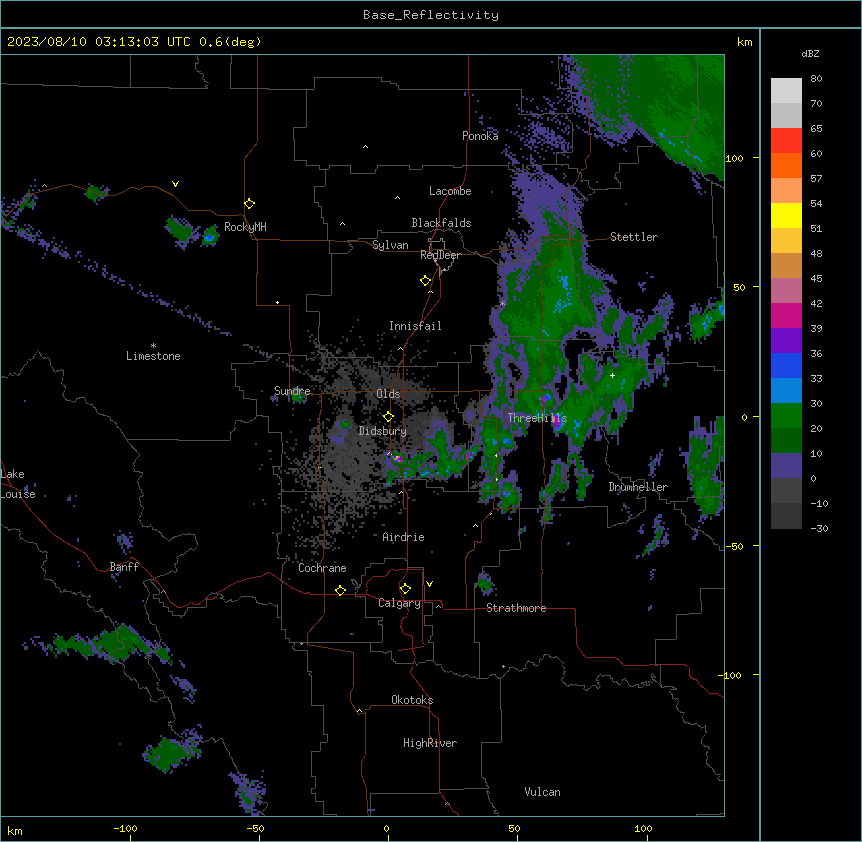Click the Vulcan label
Image resolution: width=862 pixels, height=842 pixels.
click(543, 792)
